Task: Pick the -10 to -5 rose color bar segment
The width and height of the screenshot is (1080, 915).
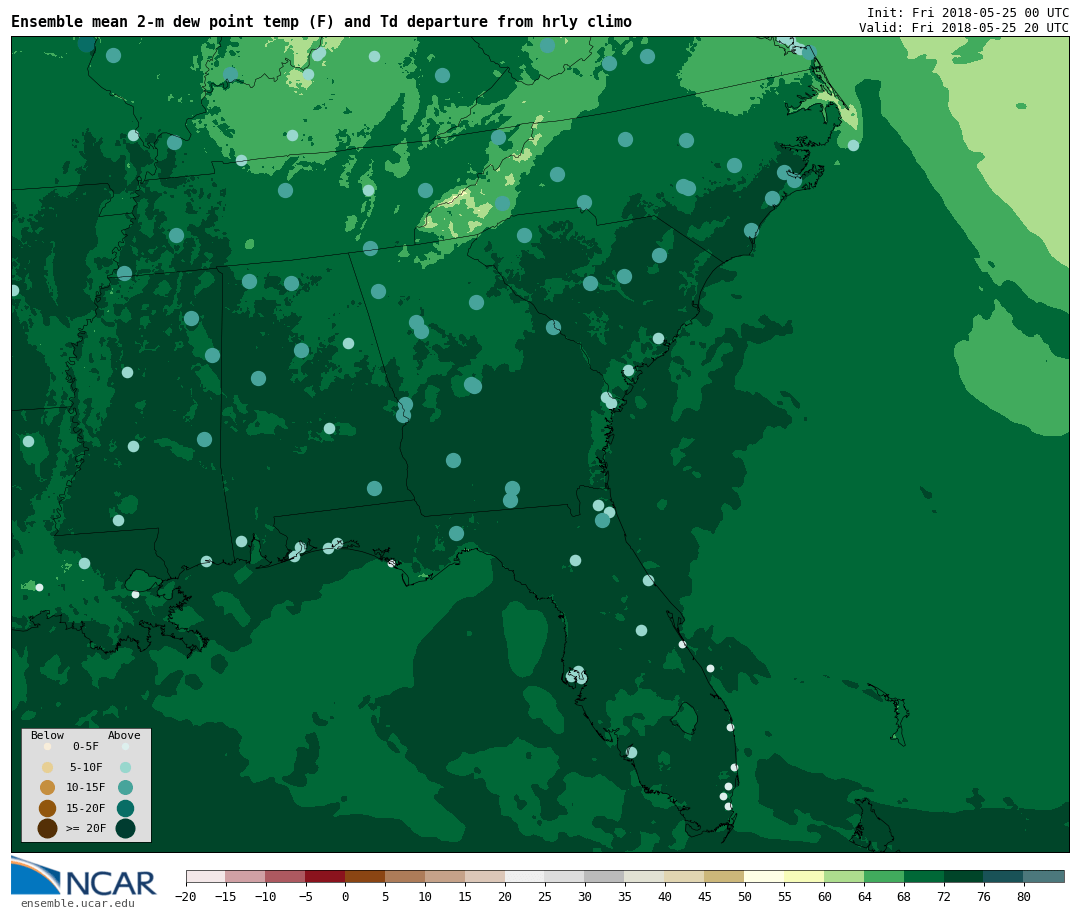Action: (286, 876)
